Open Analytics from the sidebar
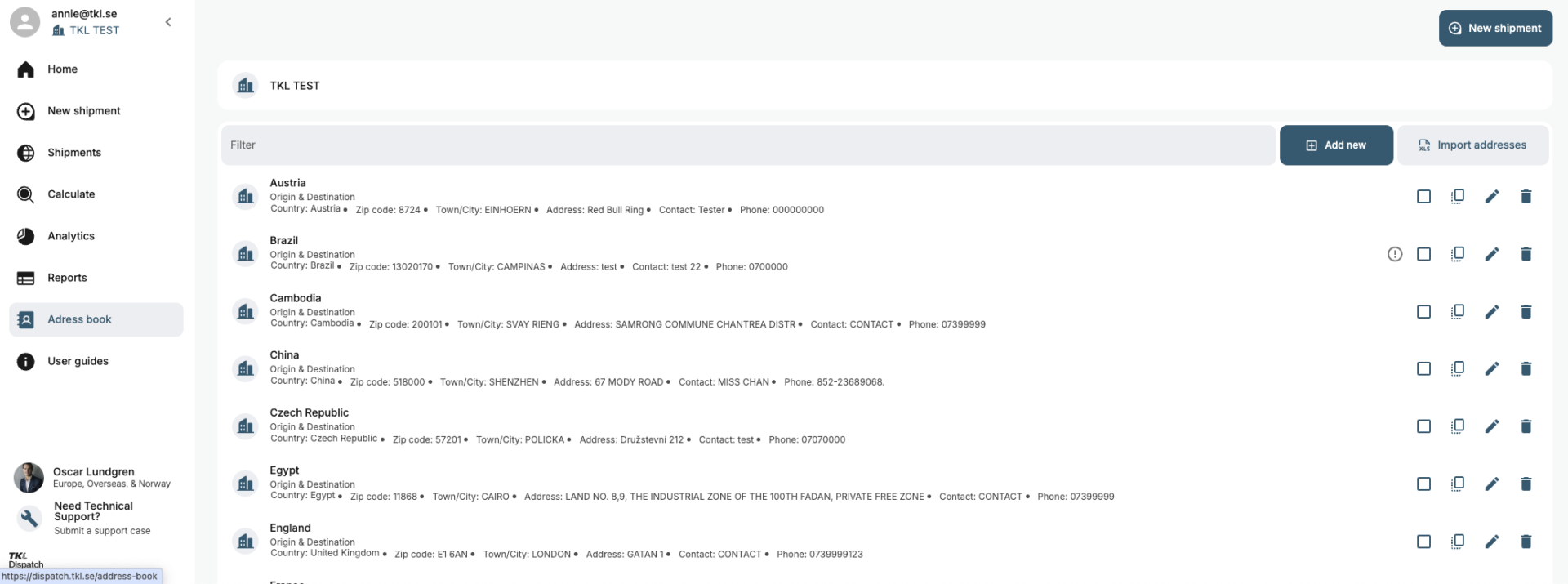This screenshot has width=1568, height=584. point(70,236)
